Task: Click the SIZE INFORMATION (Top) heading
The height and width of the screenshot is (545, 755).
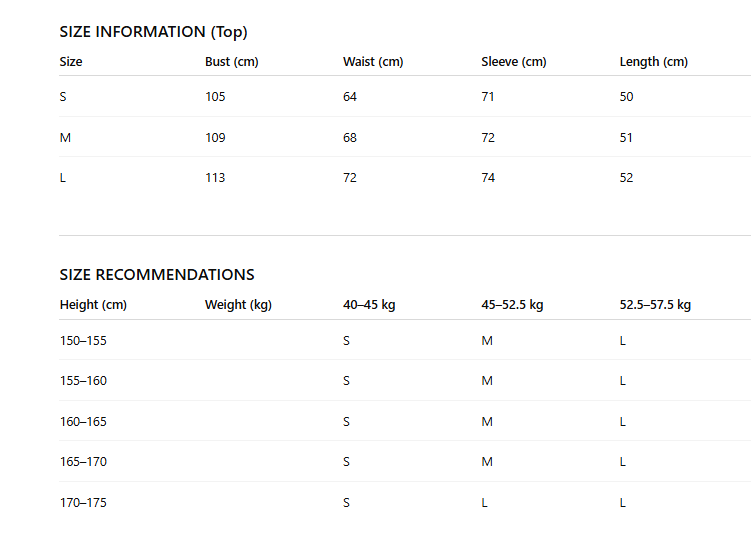Action: point(153,32)
